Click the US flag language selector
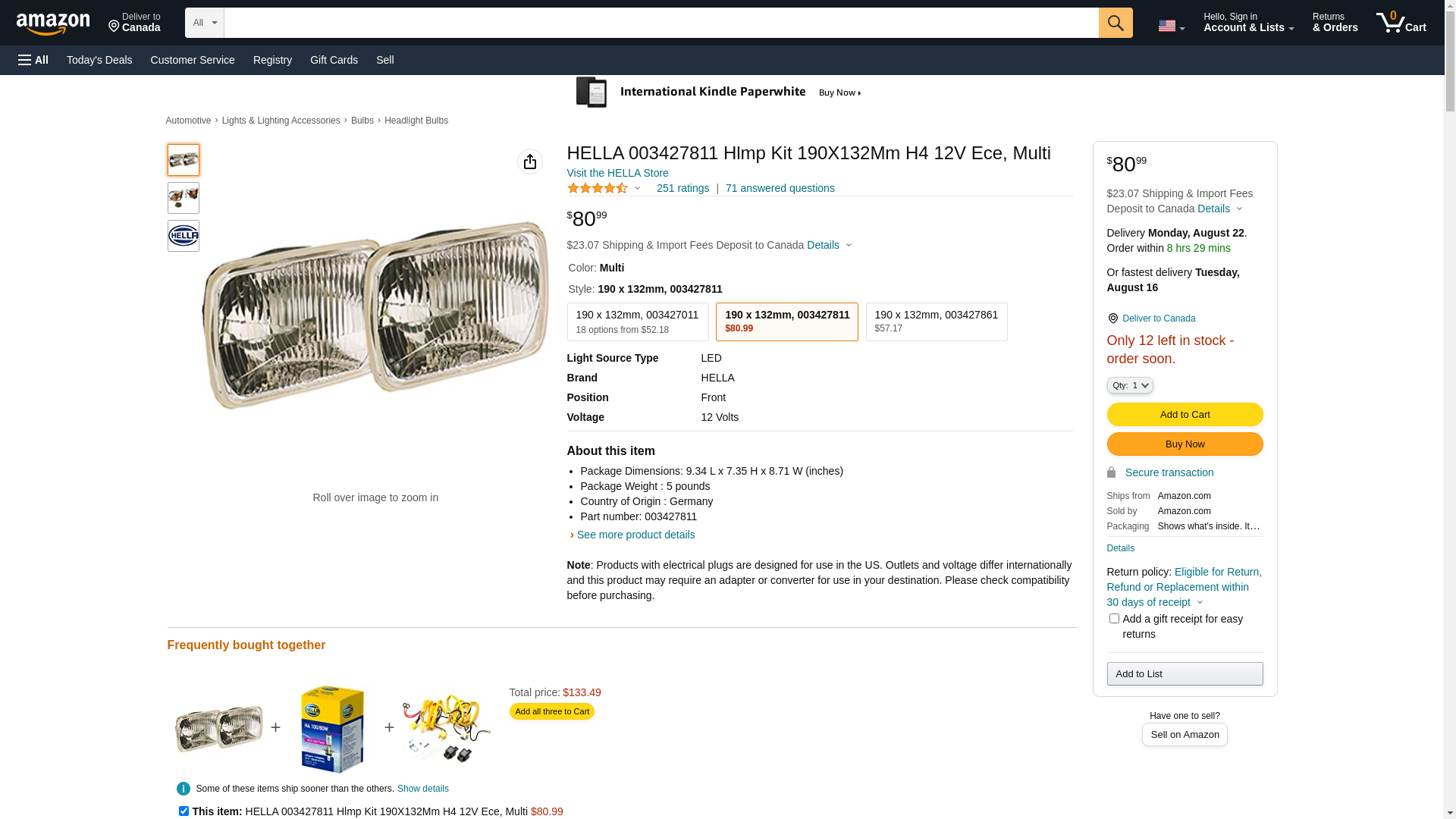 click(1171, 26)
